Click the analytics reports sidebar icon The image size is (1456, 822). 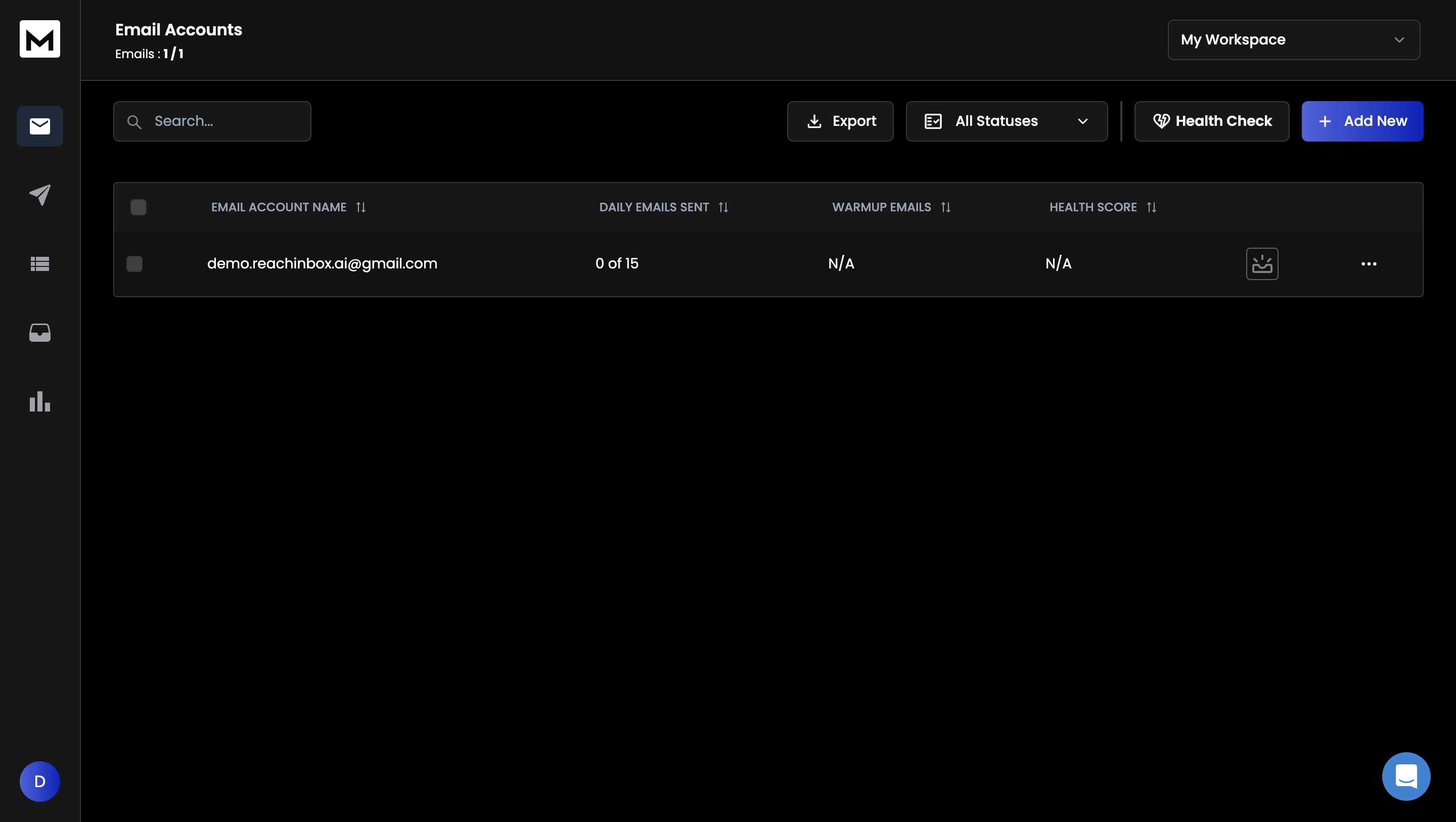tap(40, 401)
